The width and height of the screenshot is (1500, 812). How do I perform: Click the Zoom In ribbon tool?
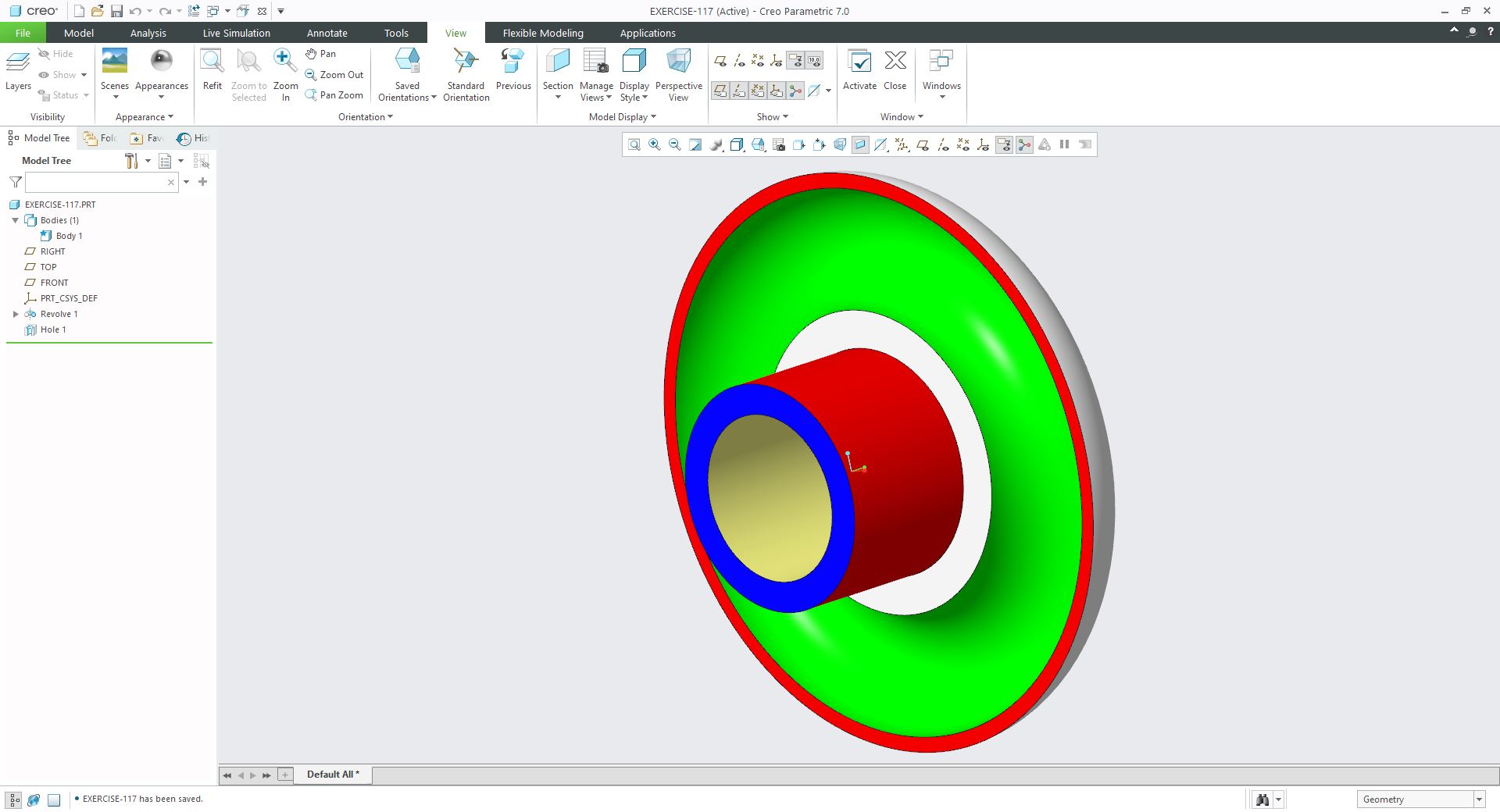click(285, 74)
